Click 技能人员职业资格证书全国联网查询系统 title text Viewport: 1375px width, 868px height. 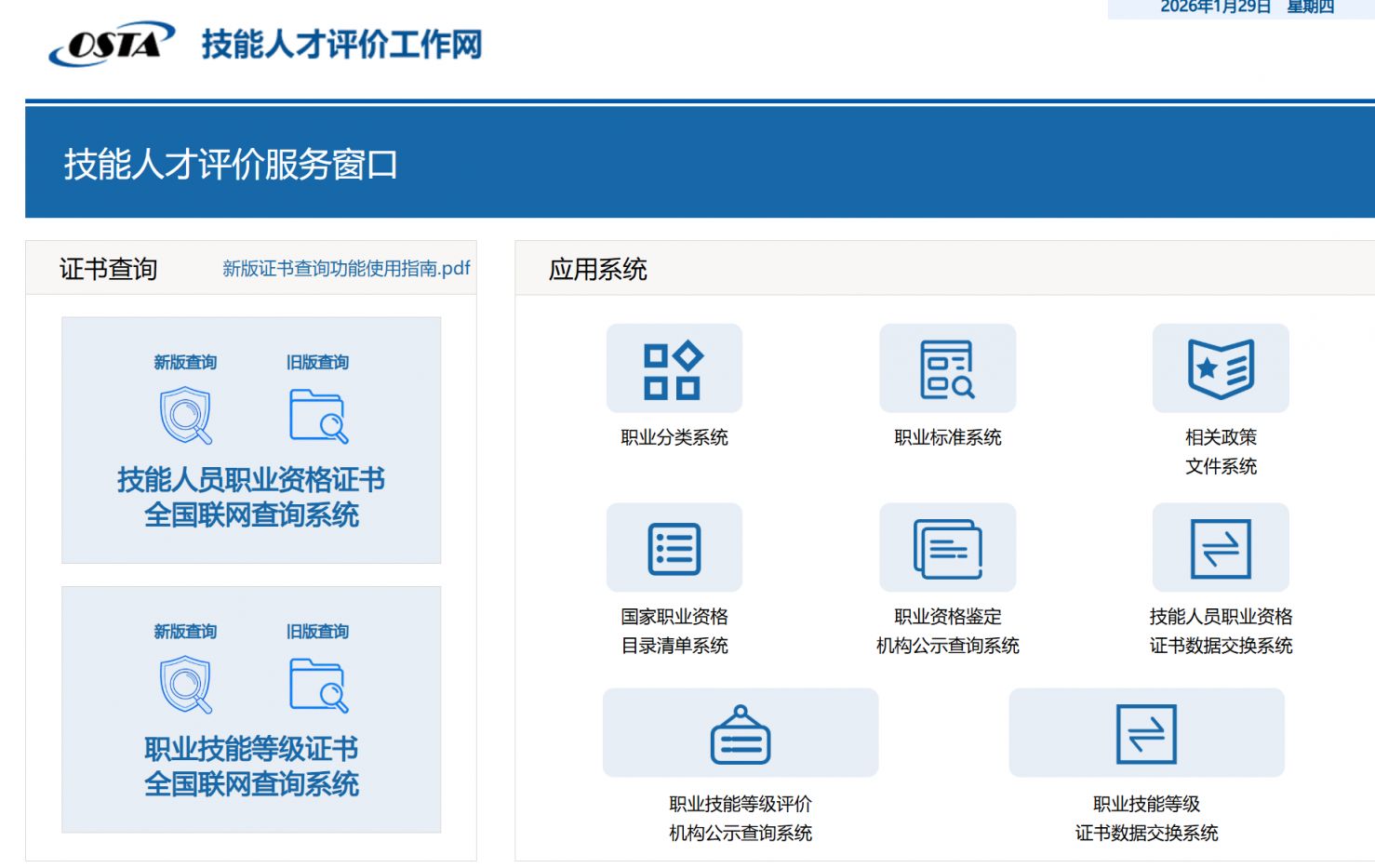click(x=251, y=497)
